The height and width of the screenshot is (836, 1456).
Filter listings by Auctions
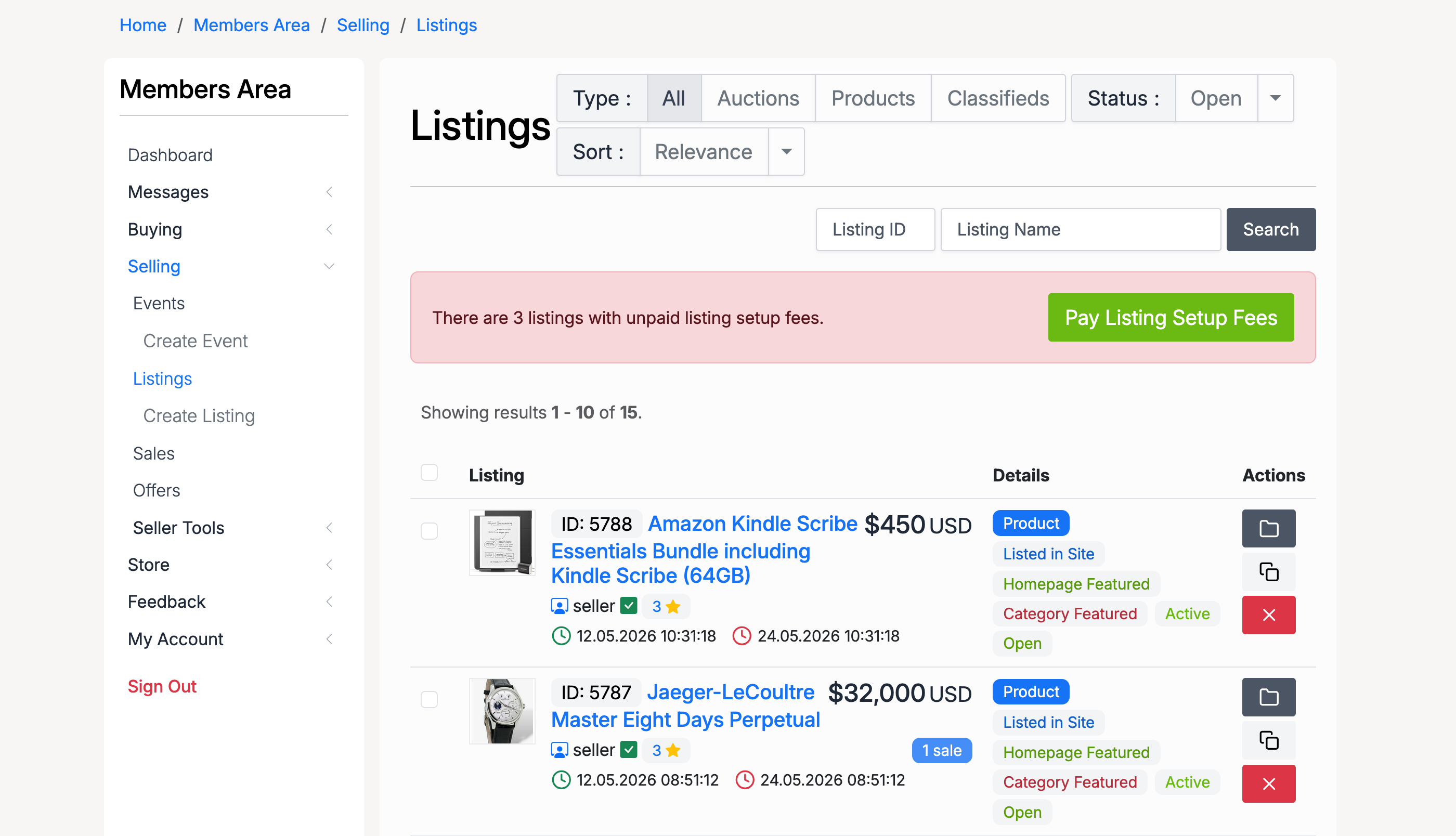pos(758,98)
